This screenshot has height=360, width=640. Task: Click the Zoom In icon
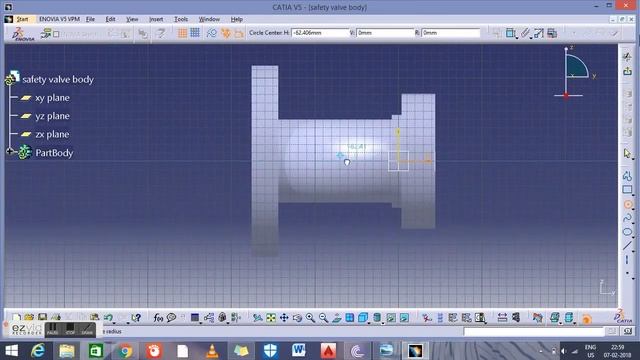coord(310,318)
